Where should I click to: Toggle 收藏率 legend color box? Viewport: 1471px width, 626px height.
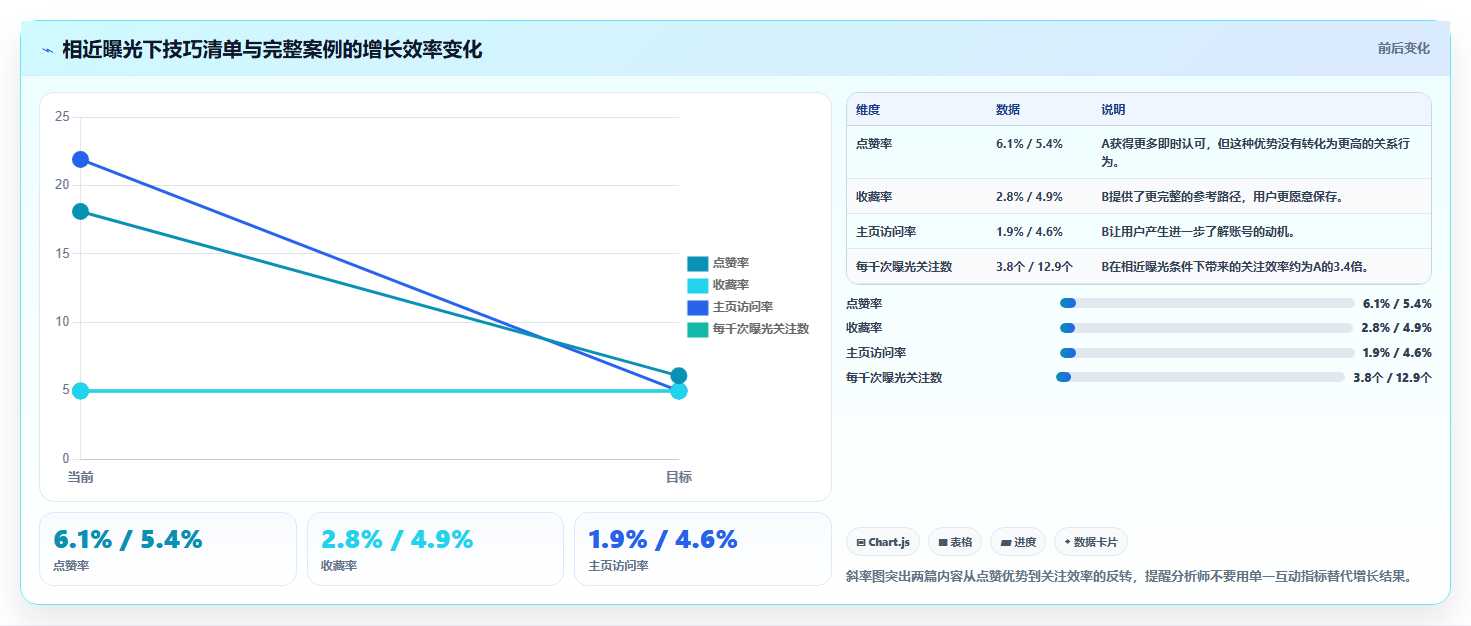(x=697, y=285)
